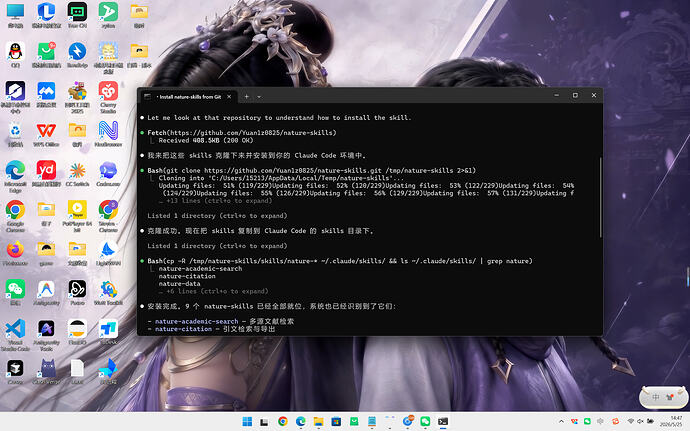Open the purple terminal cloud desktop icon

108,170
